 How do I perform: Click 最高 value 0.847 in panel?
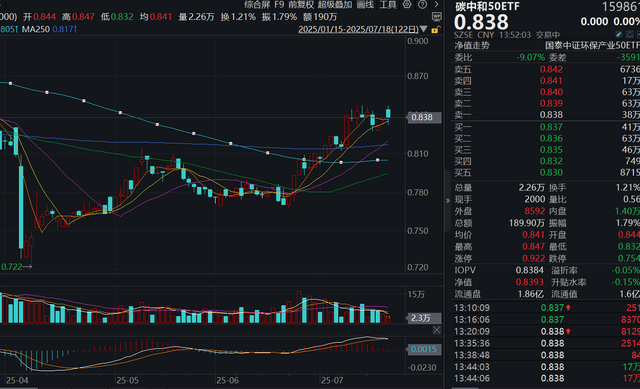point(533,247)
